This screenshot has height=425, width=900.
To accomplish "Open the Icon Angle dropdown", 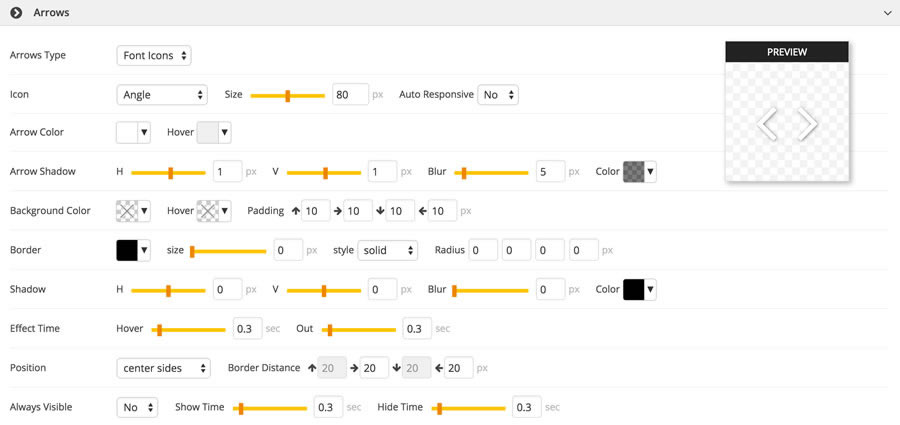I will (x=162, y=95).
